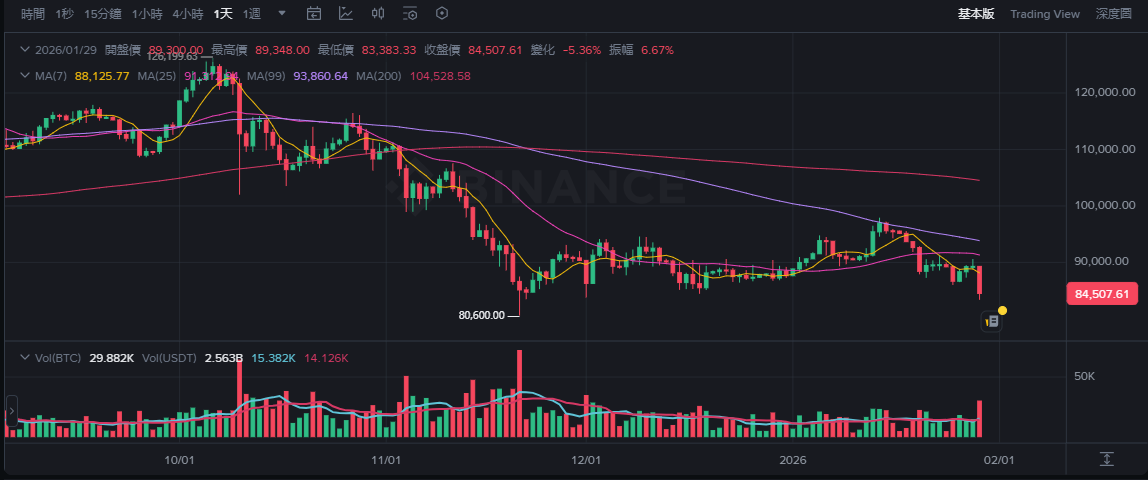Select the 15分鐘 interval

[103, 14]
